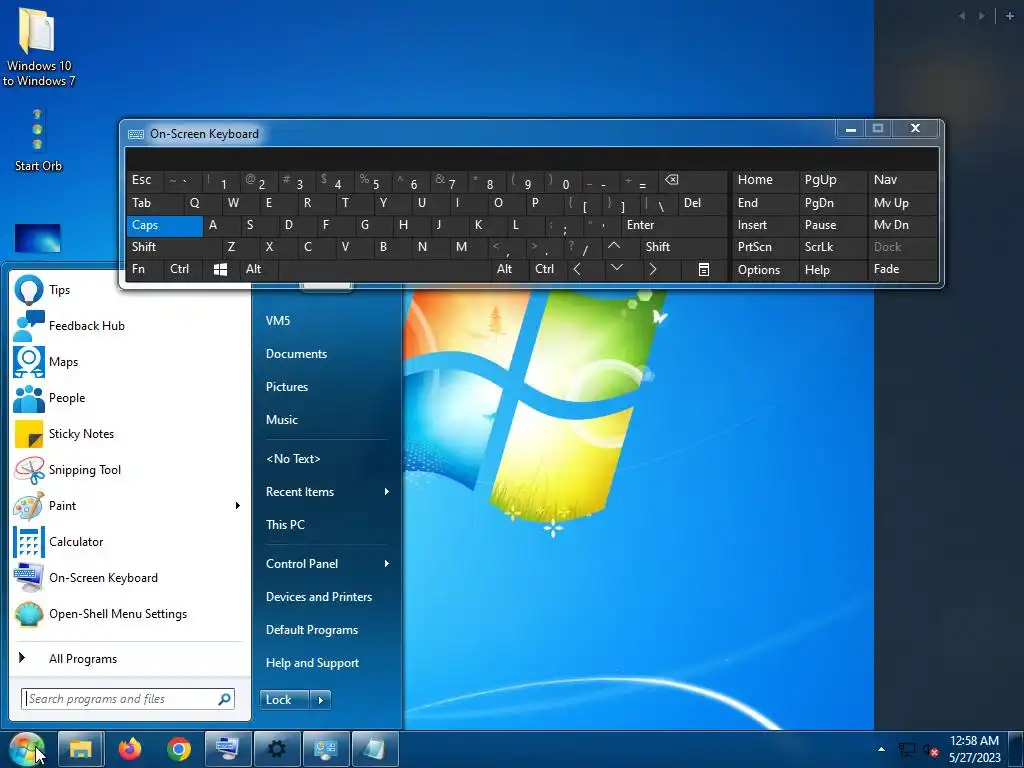Click the Lock button
The height and width of the screenshot is (768, 1024).
coord(285,700)
